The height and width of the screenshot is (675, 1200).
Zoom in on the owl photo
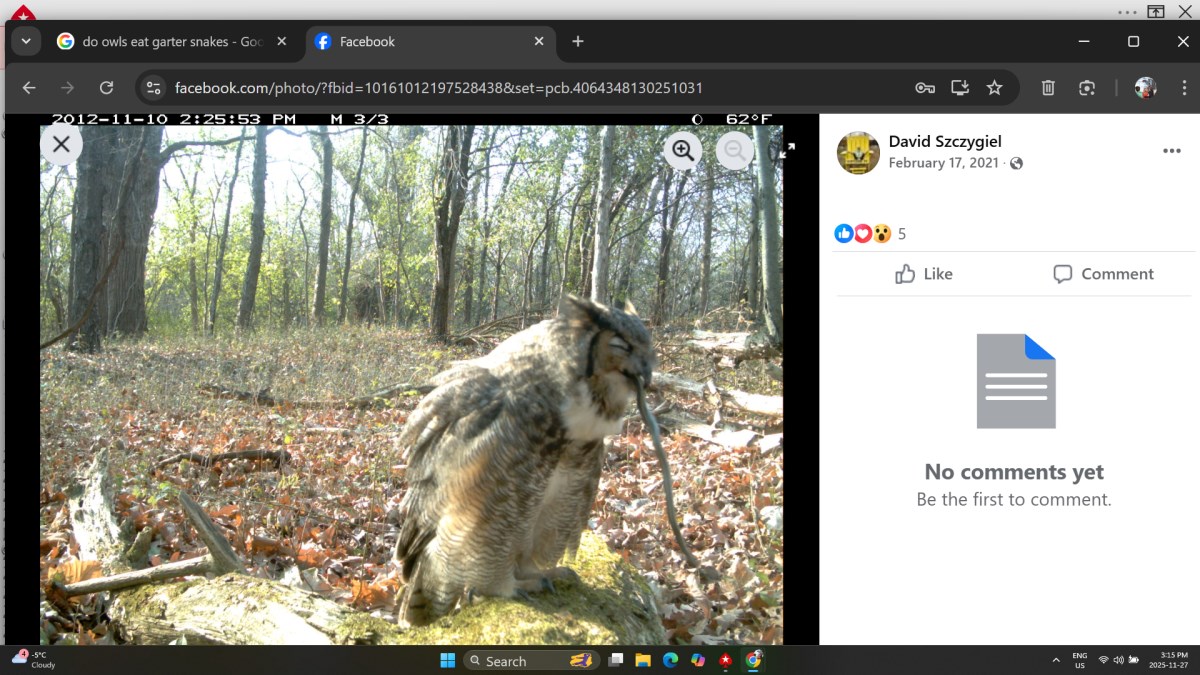683,150
